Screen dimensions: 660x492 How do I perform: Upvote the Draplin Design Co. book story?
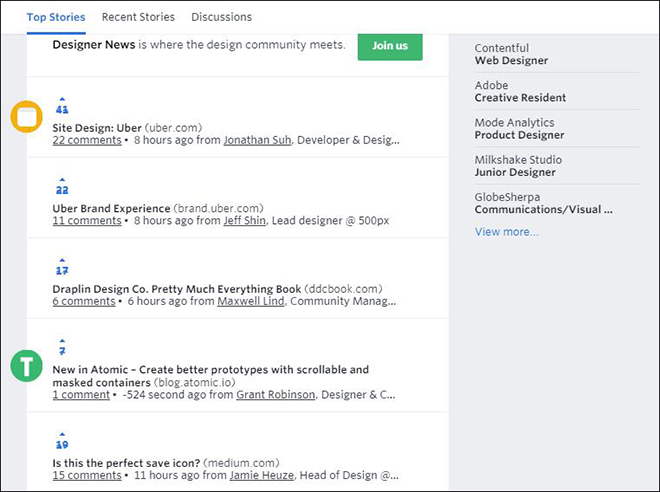[x=62, y=260]
